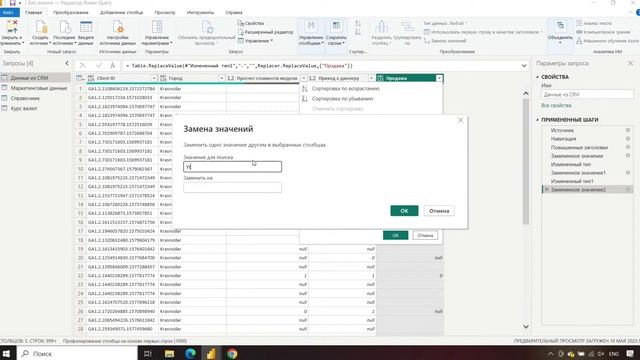The image size is (640, 360).
Task: Click Azure Machine Learning option
Action: pos(608,41)
